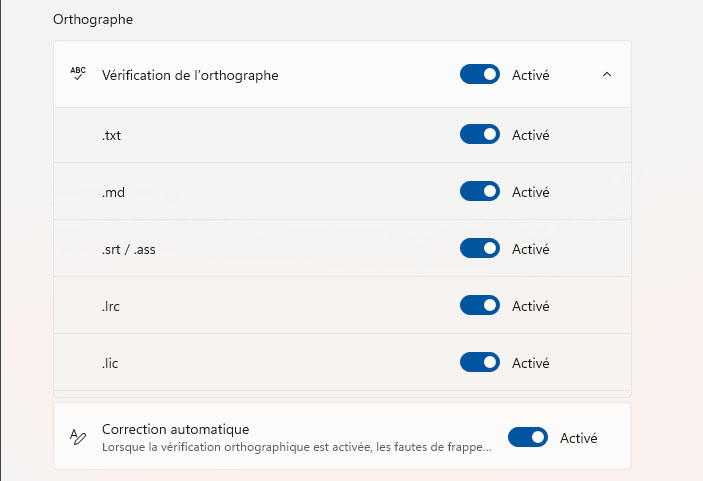Click Activé label beside Correction automatique toggle
Screen dimensions: 703x481
578,438
